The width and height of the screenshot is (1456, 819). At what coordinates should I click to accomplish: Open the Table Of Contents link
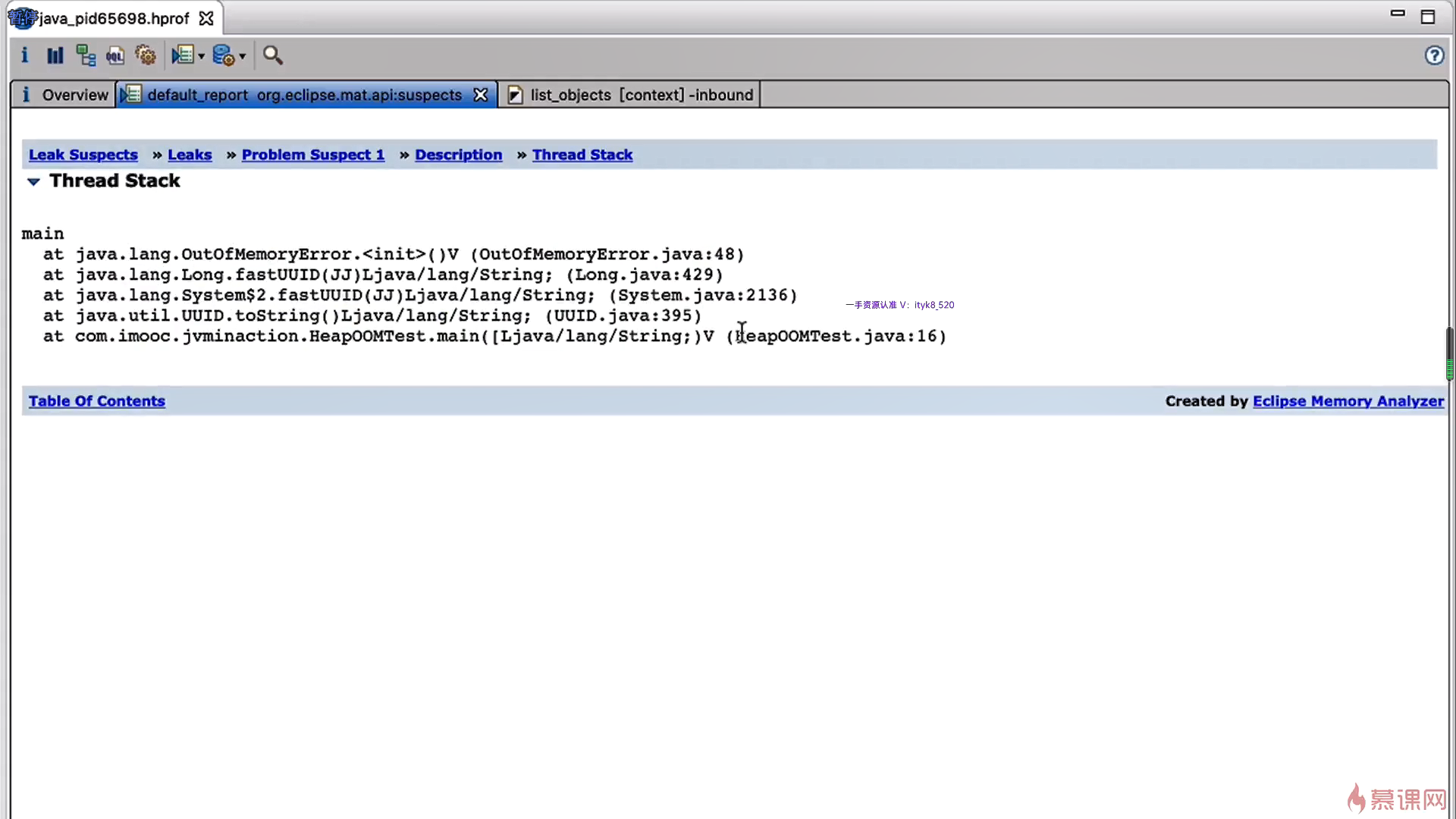96,401
